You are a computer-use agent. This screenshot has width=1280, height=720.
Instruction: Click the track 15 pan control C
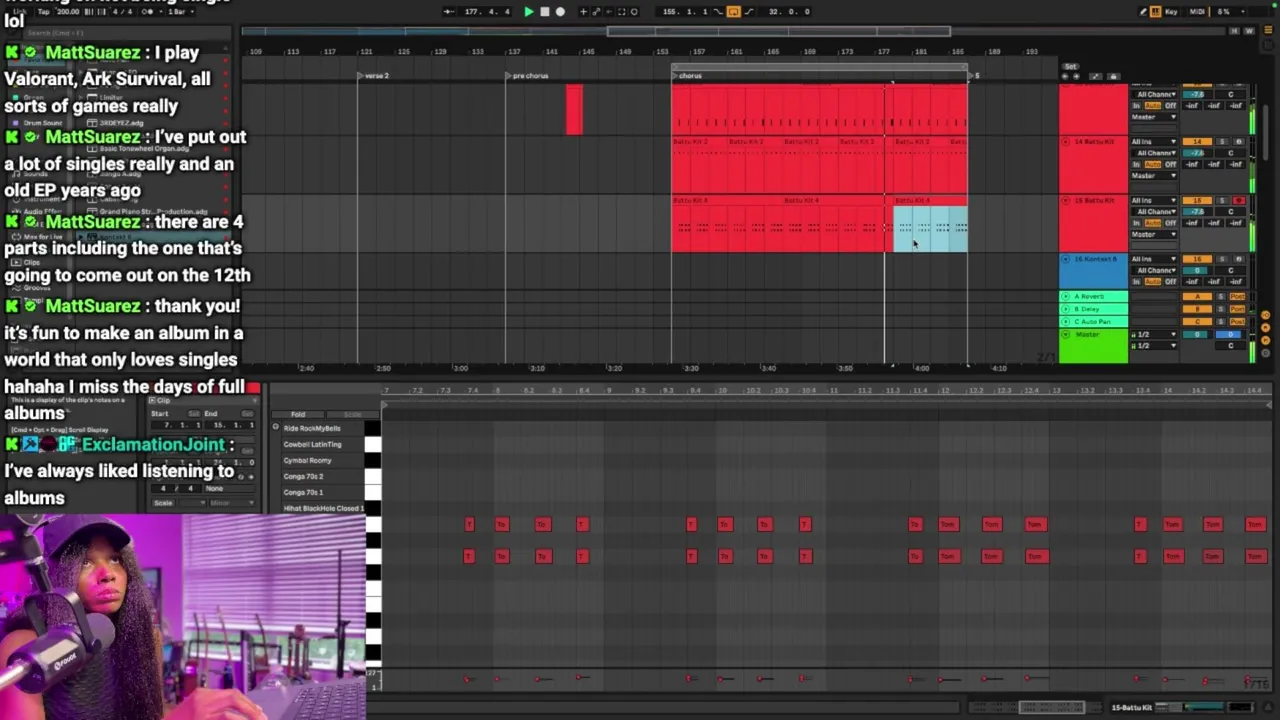coord(1231,212)
